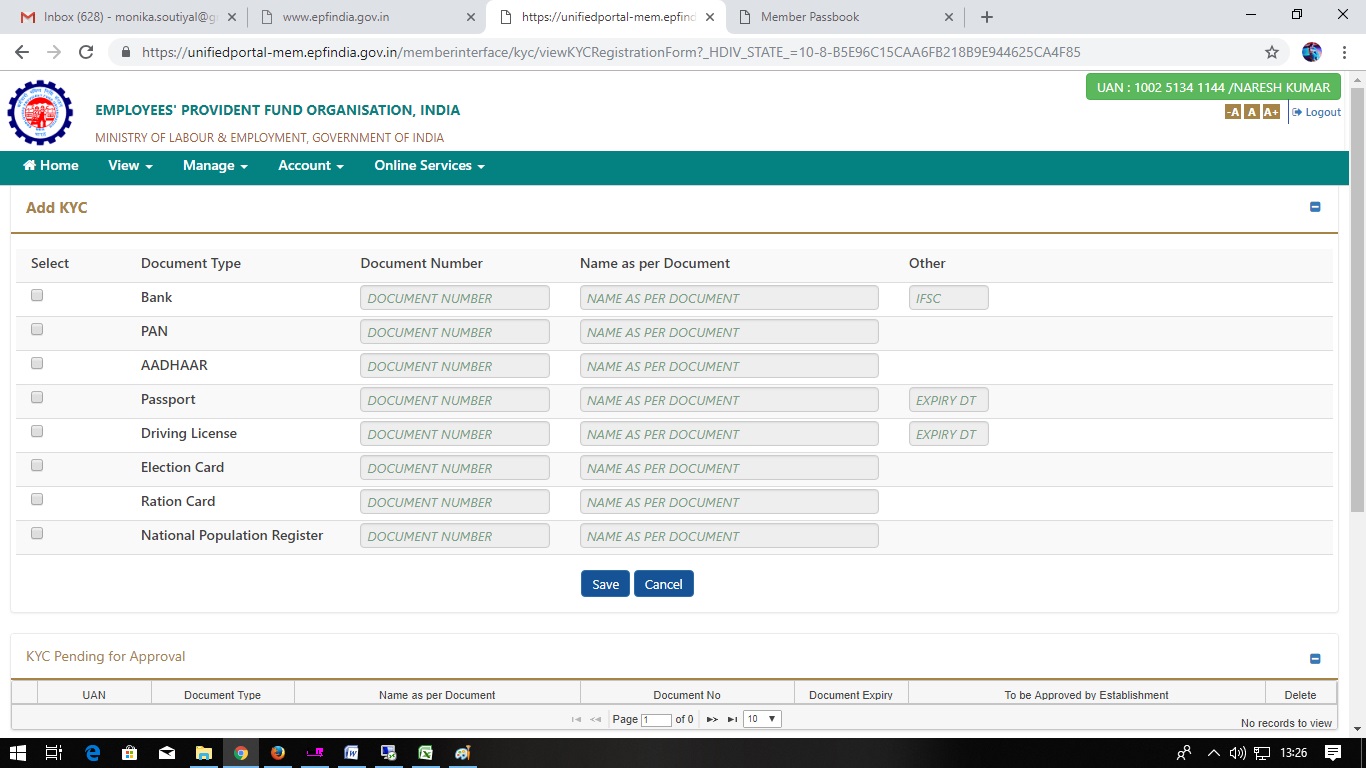This screenshot has width=1366, height=768.
Task: Select the AADHAAR checkbox
Action: click(x=37, y=363)
